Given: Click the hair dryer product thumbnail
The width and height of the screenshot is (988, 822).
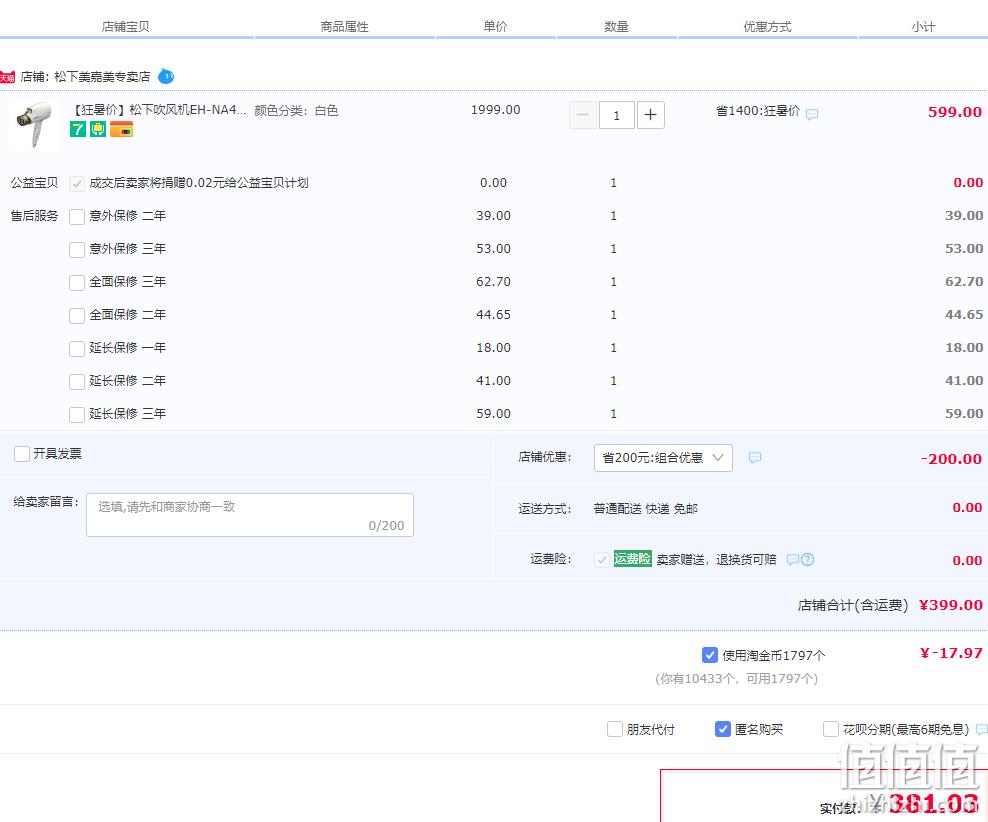Looking at the screenshot, I should tap(33, 125).
